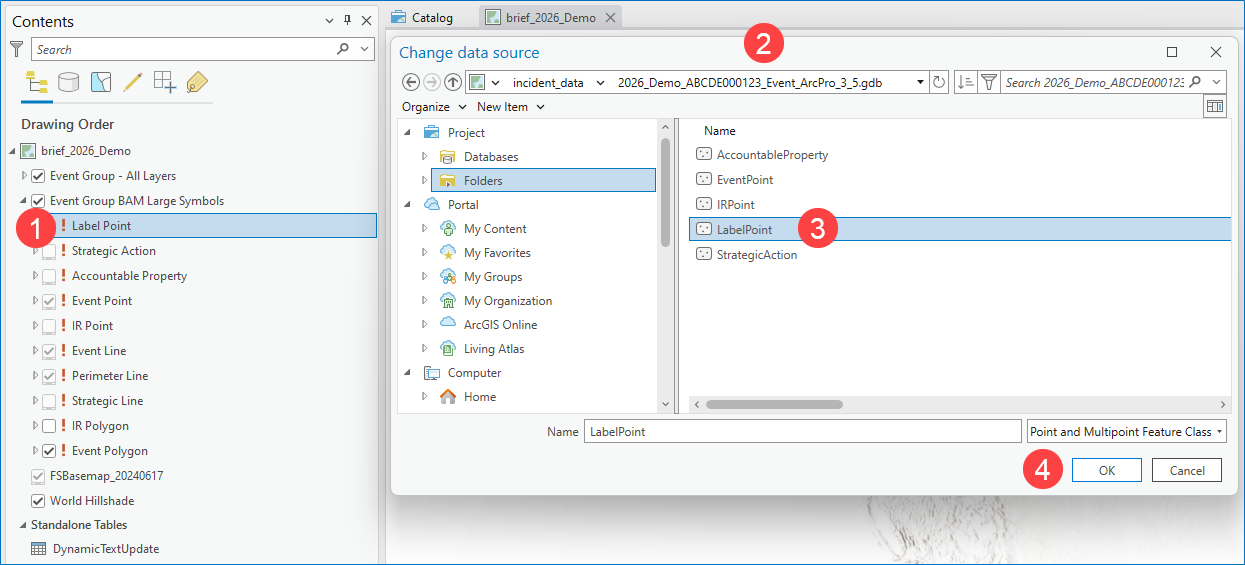Switch to List By Editing pencil icon
The height and width of the screenshot is (565, 1245).
point(132,82)
